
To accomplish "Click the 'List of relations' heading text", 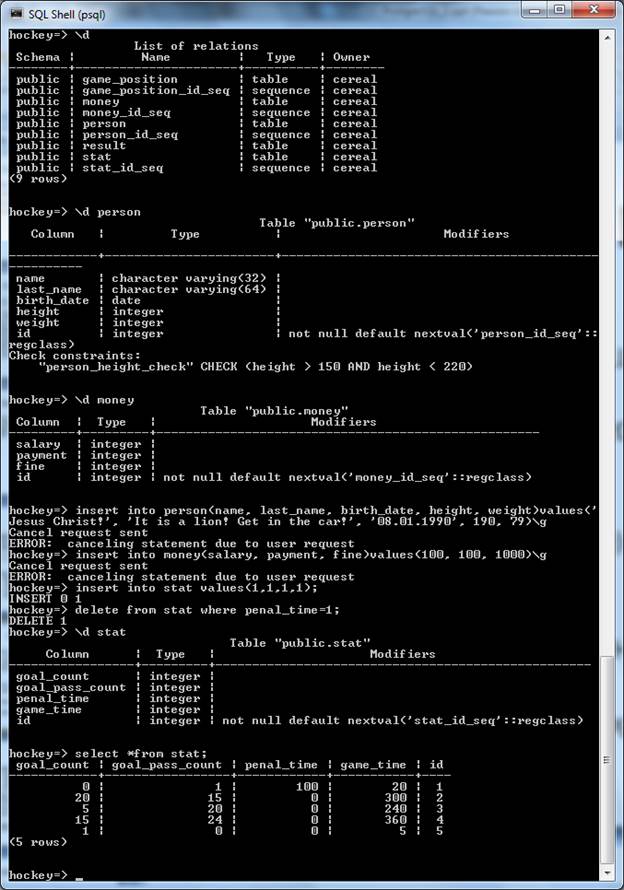I will coord(196,46).
